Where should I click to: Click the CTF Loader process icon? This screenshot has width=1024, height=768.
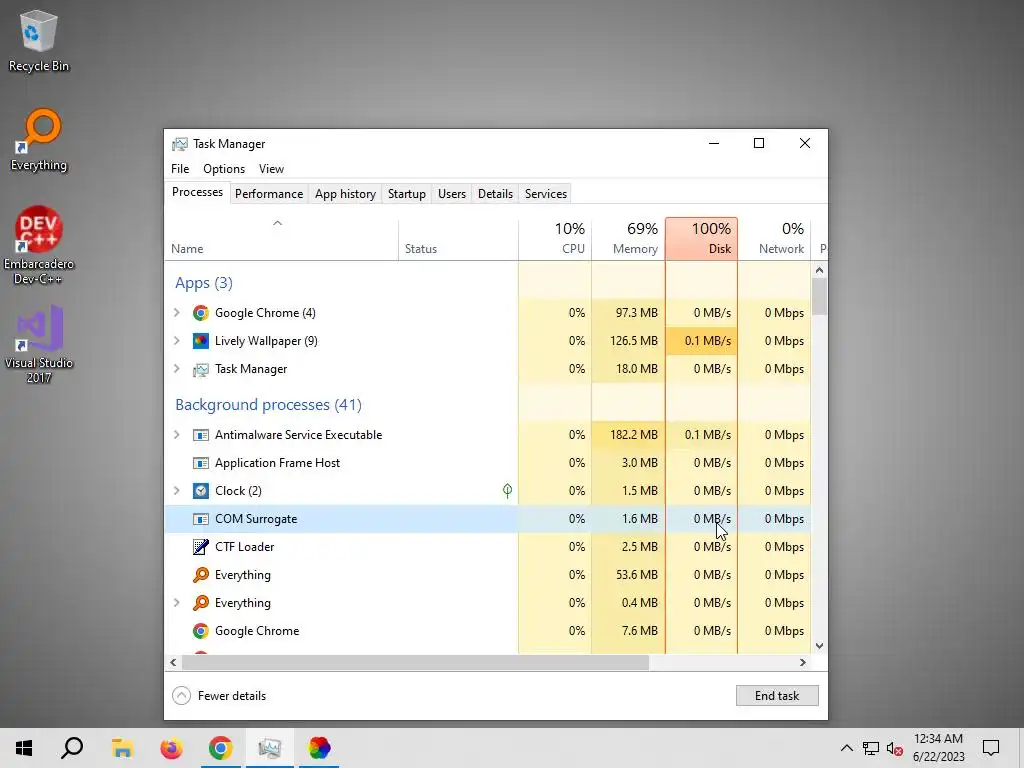click(x=200, y=547)
